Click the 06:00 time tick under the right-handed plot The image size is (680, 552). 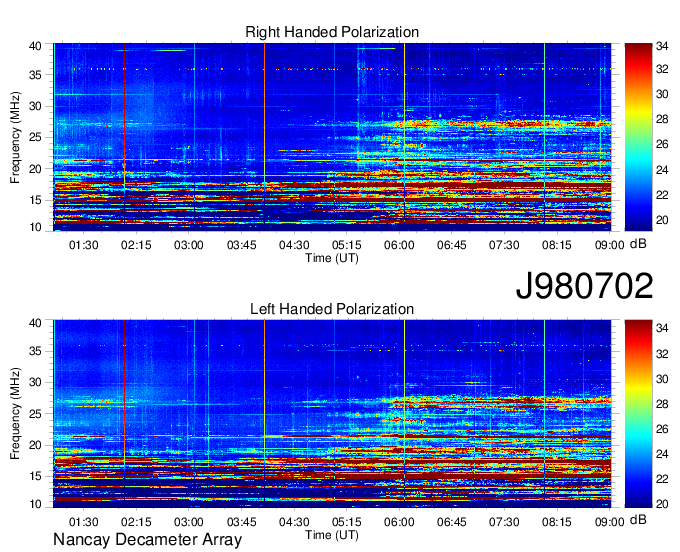(x=399, y=245)
